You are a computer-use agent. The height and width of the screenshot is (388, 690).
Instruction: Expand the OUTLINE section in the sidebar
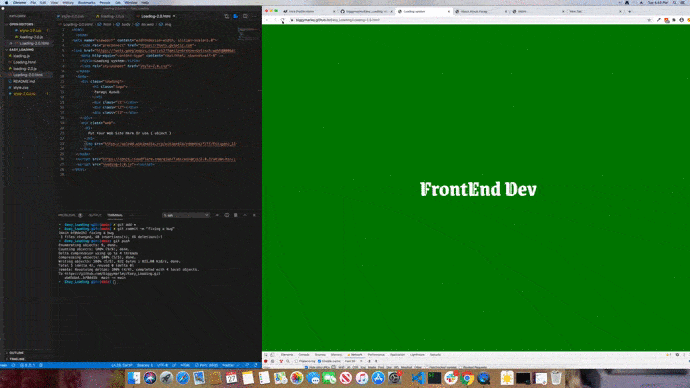pos(16,353)
